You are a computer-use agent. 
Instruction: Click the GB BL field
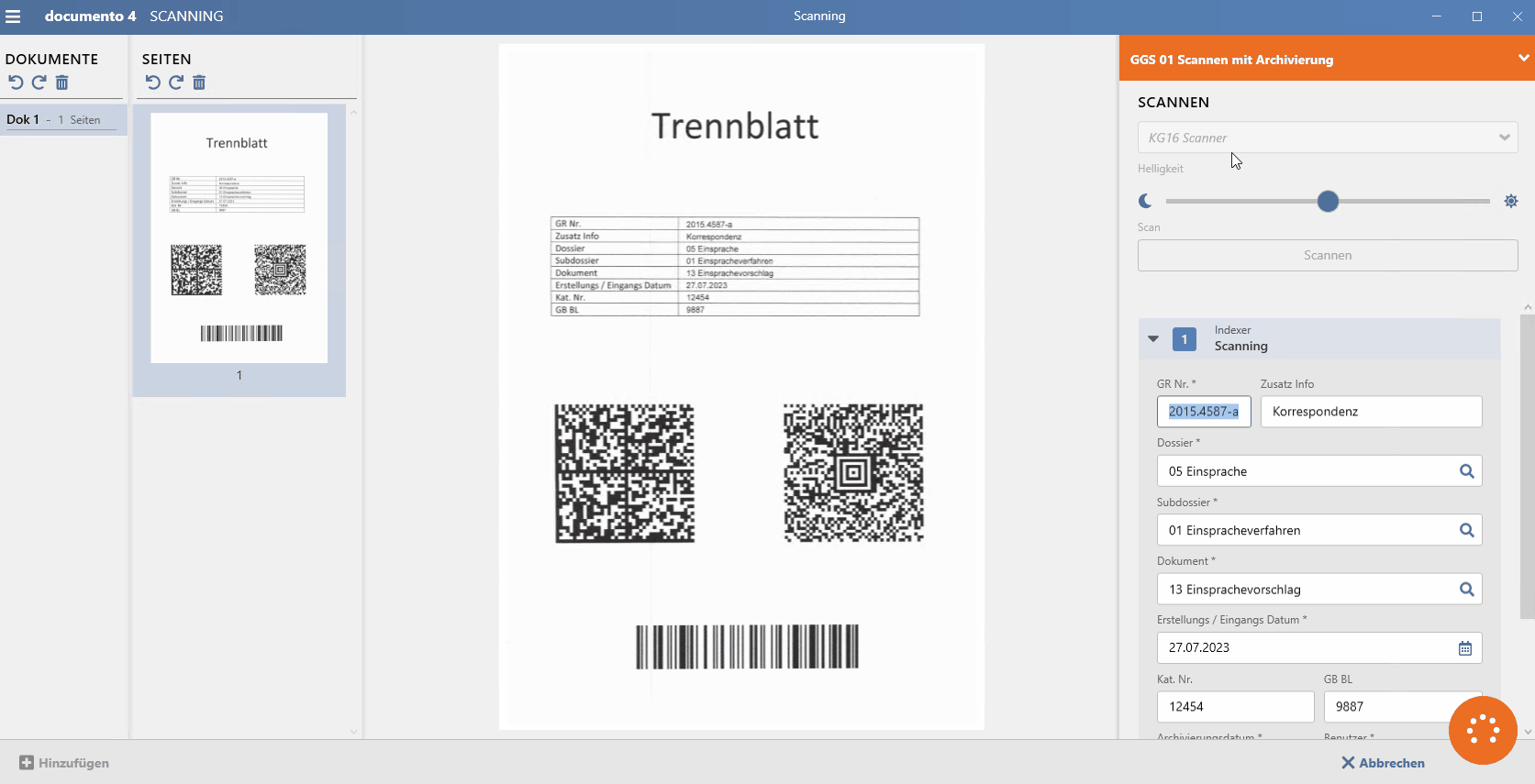(1402, 707)
